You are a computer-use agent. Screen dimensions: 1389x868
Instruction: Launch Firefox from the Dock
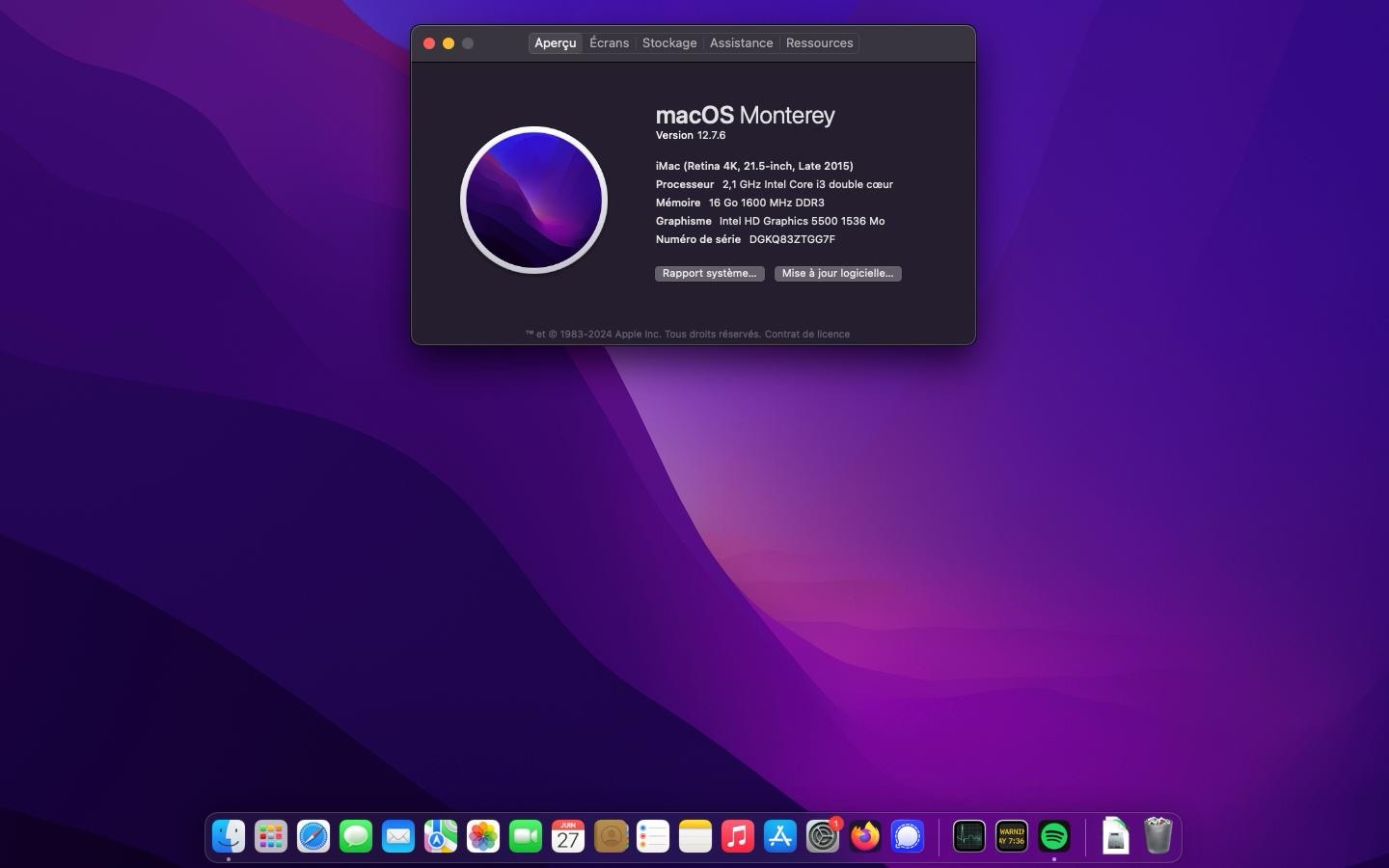(x=865, y=836)
